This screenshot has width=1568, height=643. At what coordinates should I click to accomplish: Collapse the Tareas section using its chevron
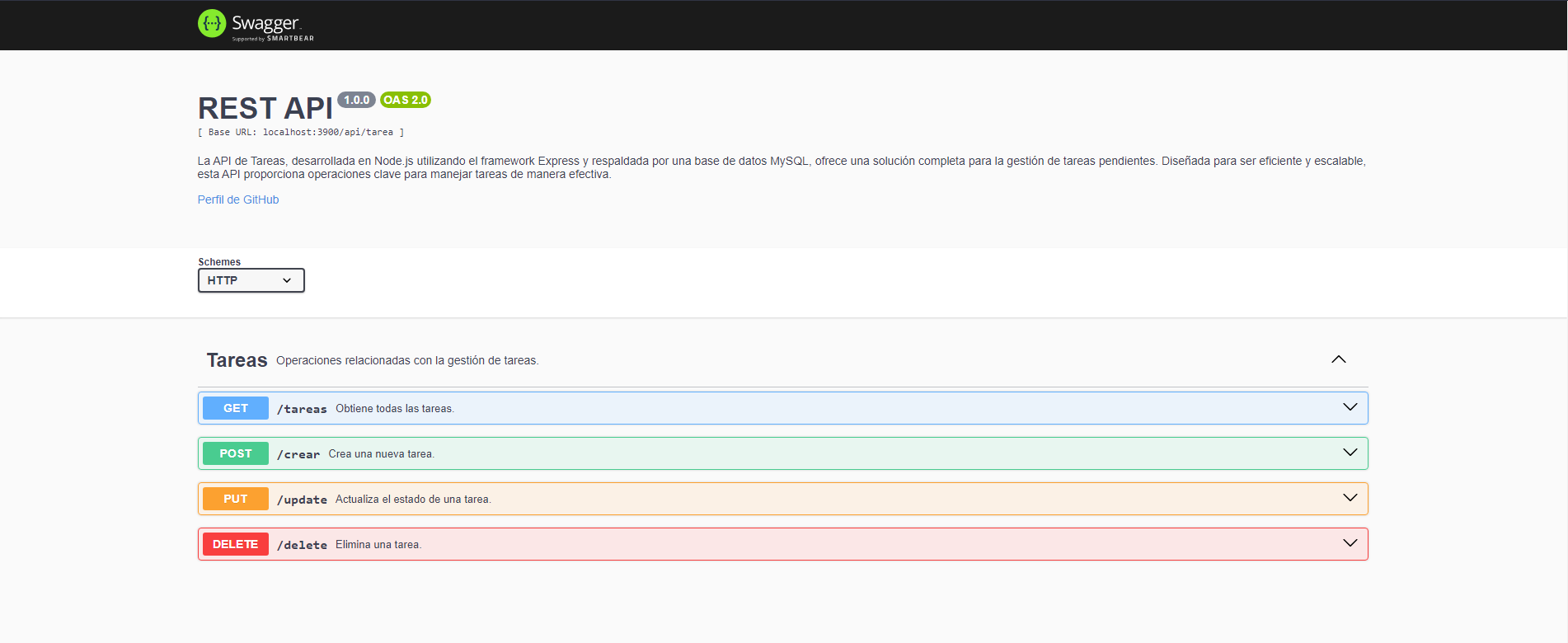tap(1338, 359)
